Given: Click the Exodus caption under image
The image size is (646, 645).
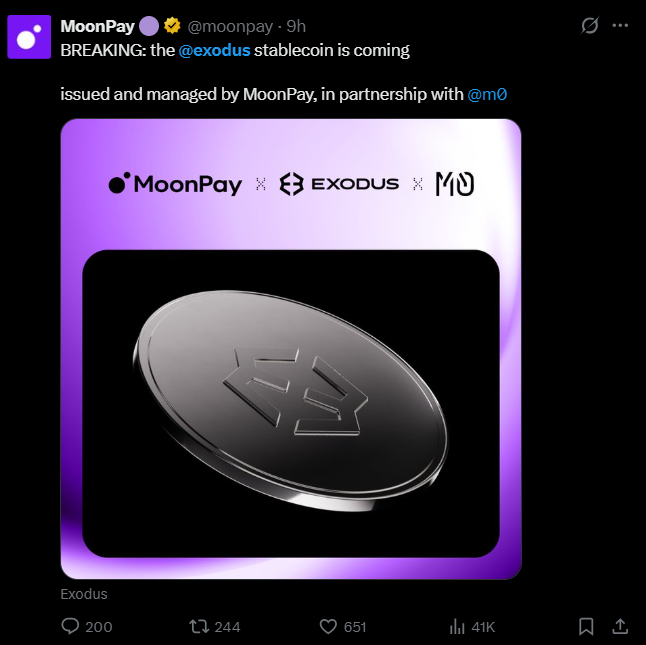Looking at the screenshot, I should [x=84, y=594].
